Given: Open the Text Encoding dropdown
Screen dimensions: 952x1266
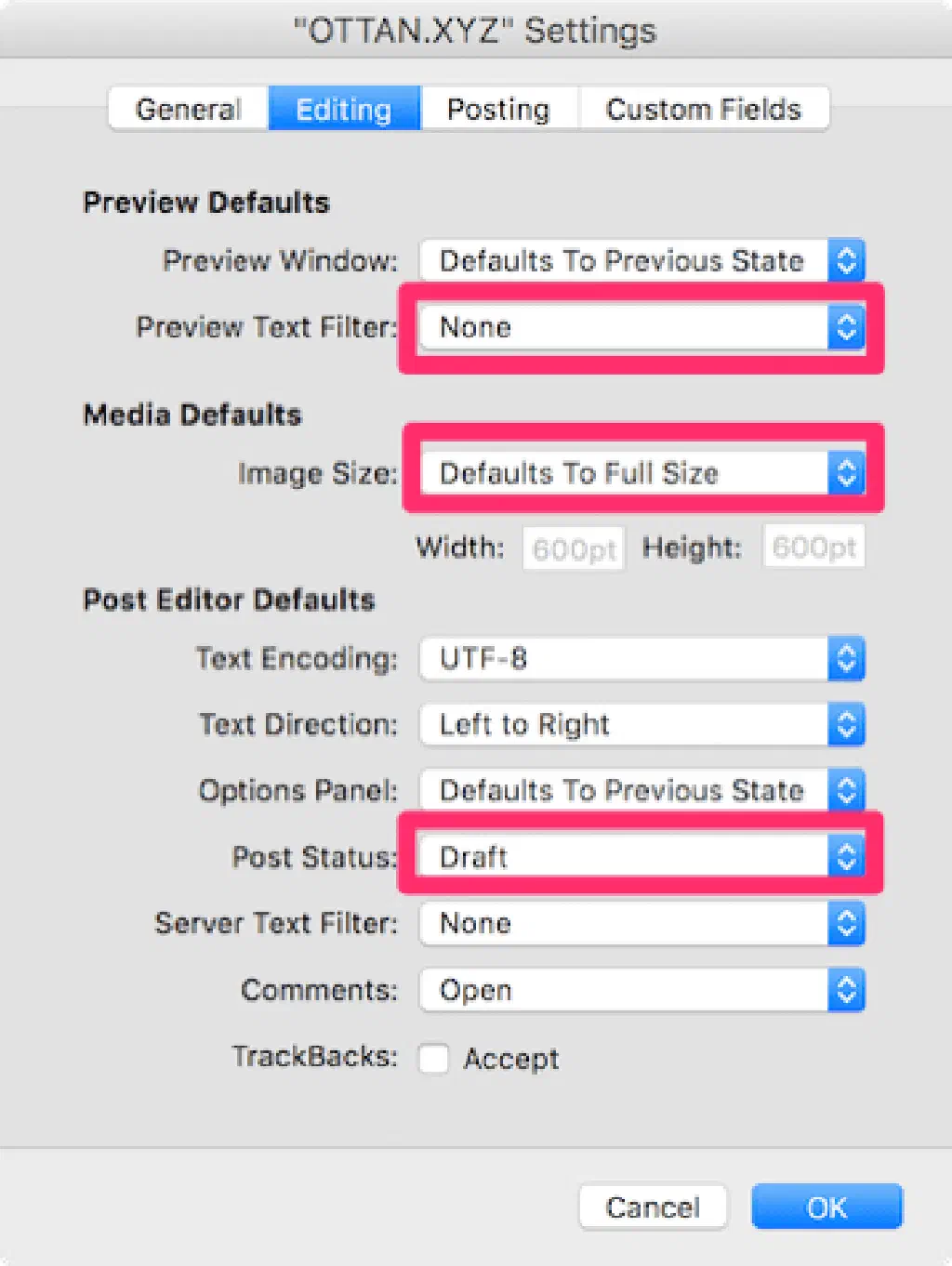Looking at the screenshot, I should click(641, 659).
